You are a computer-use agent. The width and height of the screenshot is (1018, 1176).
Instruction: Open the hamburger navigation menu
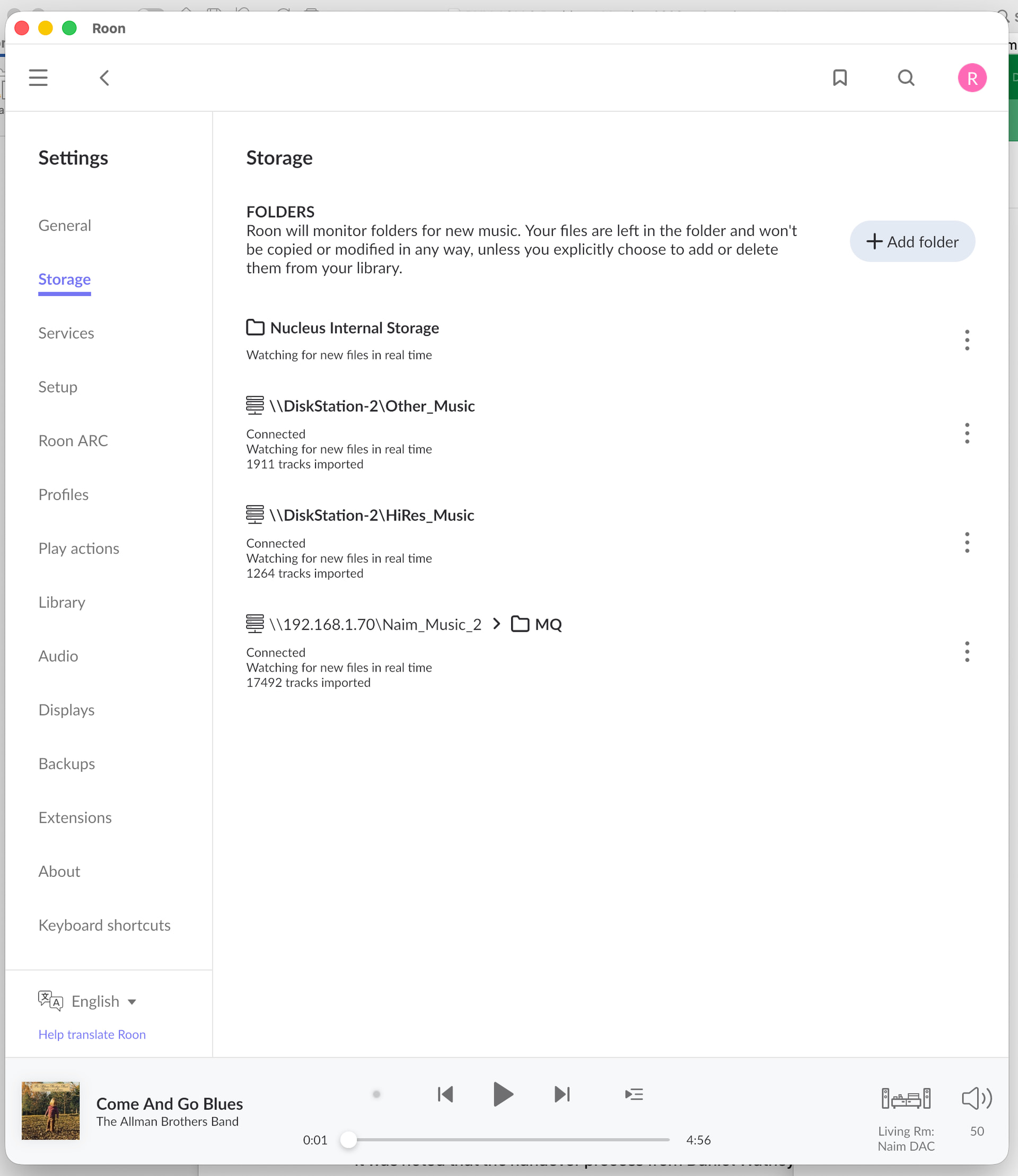tap(38, 77)
